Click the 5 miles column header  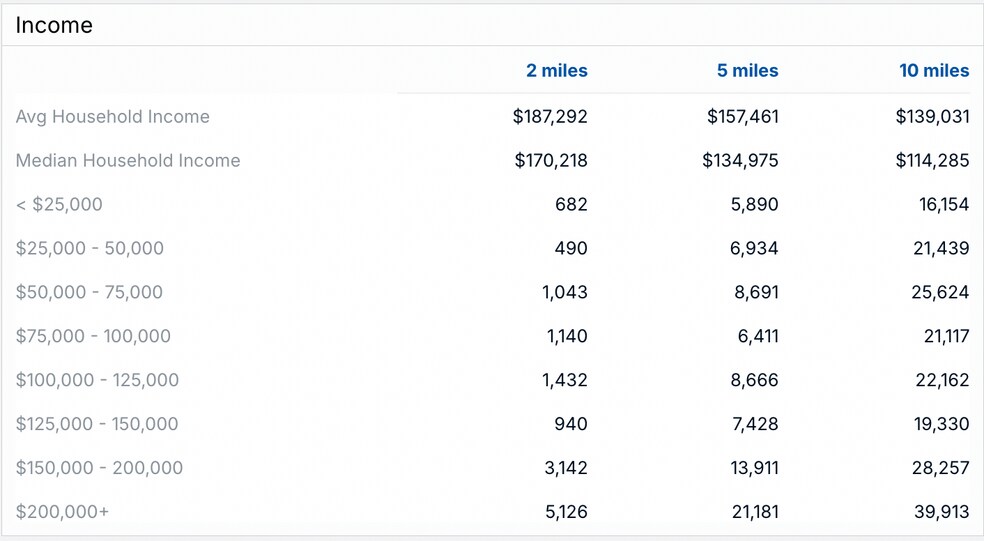coord(747,71)
